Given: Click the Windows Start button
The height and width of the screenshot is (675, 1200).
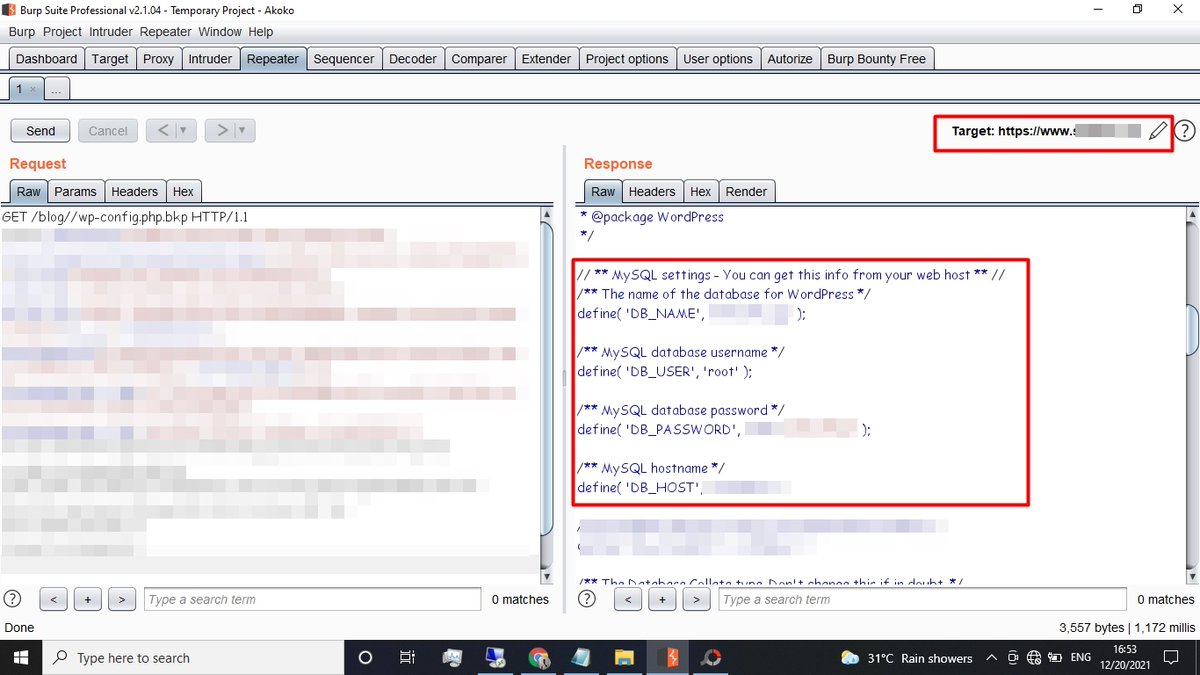Looking at the screenshot, I should (22, 657).
